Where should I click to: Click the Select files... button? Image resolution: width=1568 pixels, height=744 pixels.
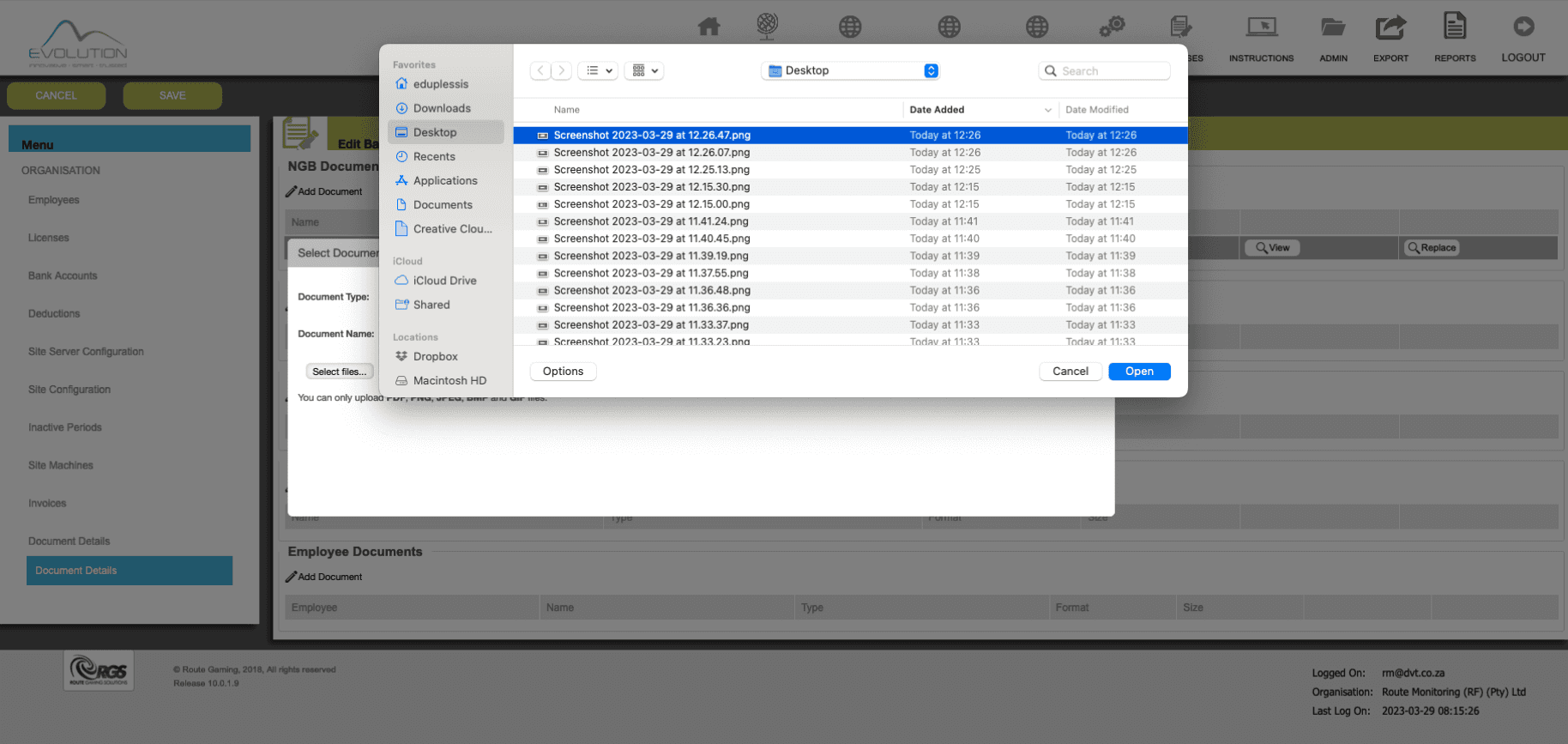click(340, 372)
